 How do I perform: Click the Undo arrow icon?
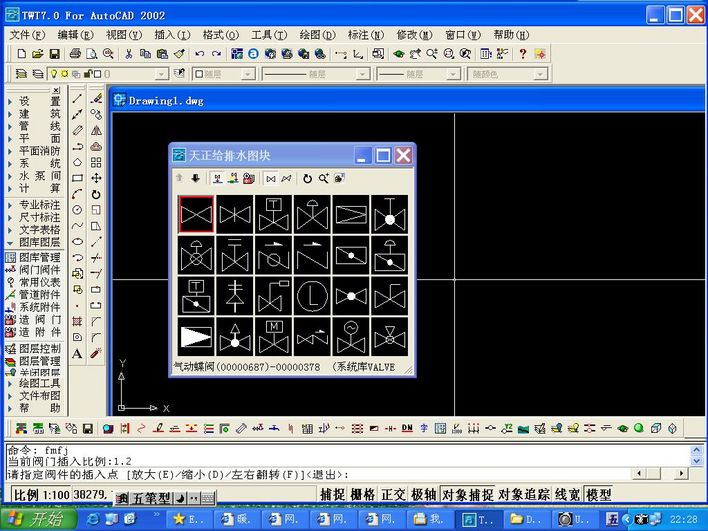pyautogui.click(x=200, y=54)
